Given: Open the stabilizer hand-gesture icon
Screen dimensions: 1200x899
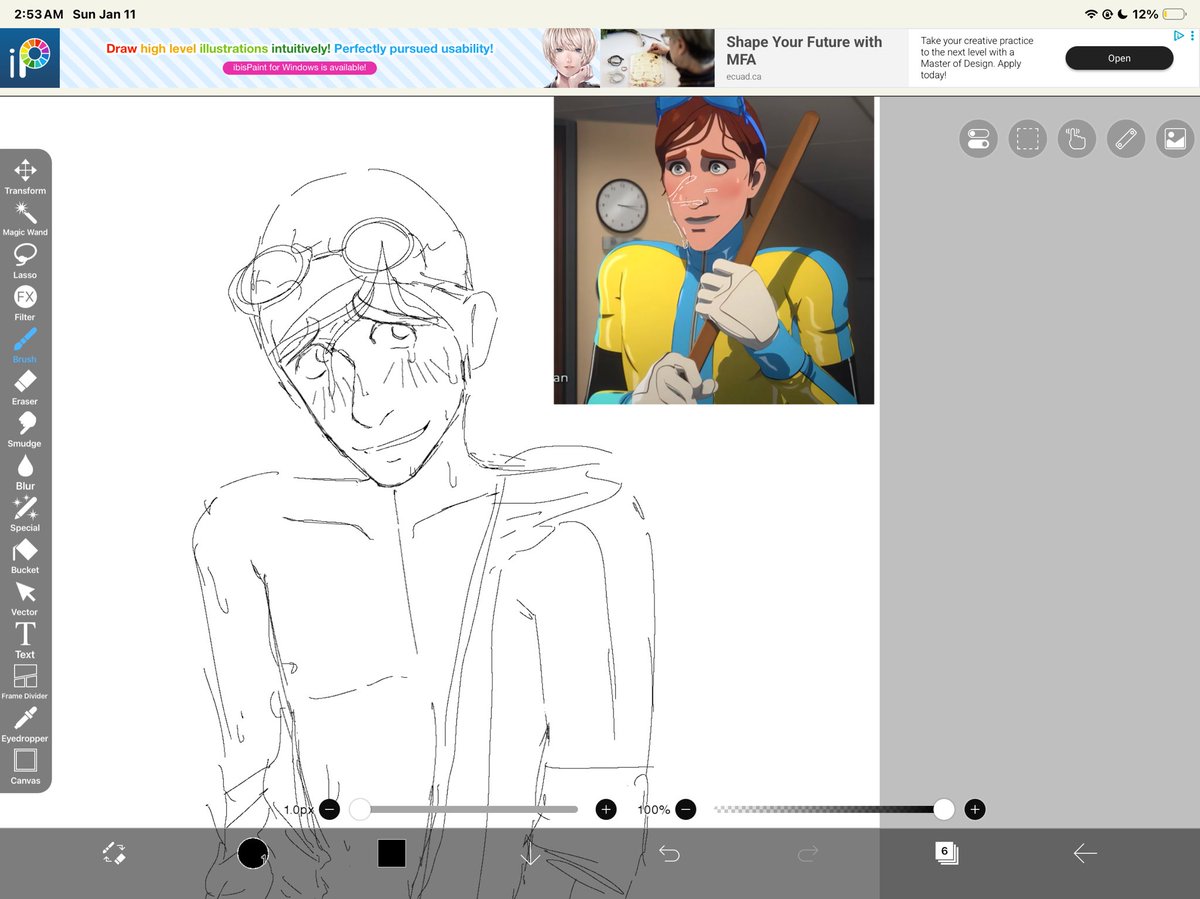Looking at the screenshot, I should click(1076, 139).
